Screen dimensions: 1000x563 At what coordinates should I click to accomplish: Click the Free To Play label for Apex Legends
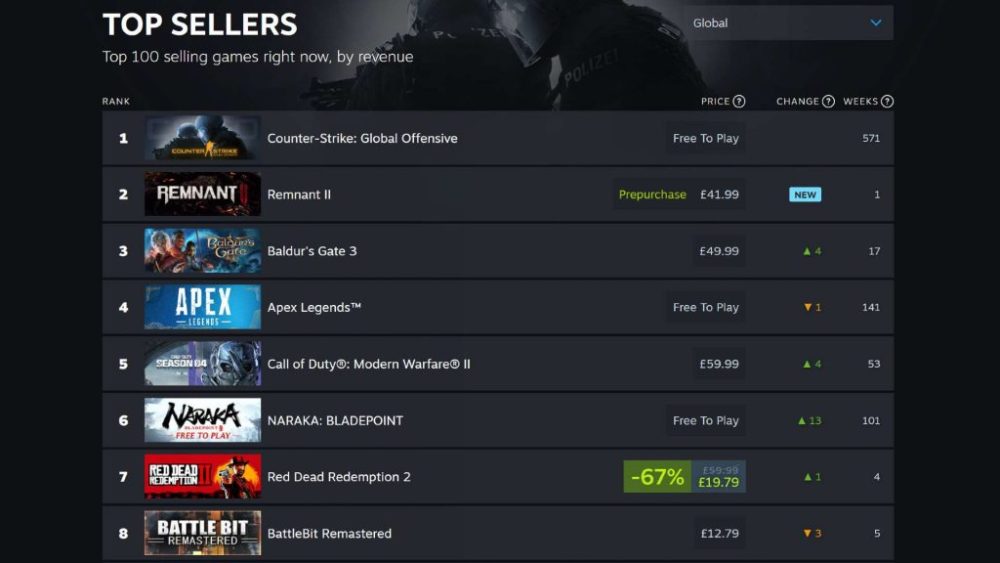[705, 307]
